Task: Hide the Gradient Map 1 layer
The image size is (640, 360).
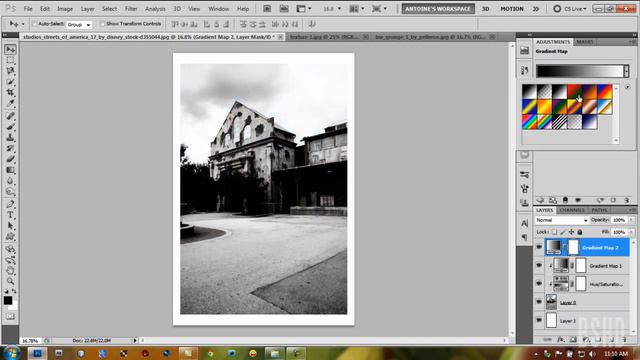Action: (539, 266)
